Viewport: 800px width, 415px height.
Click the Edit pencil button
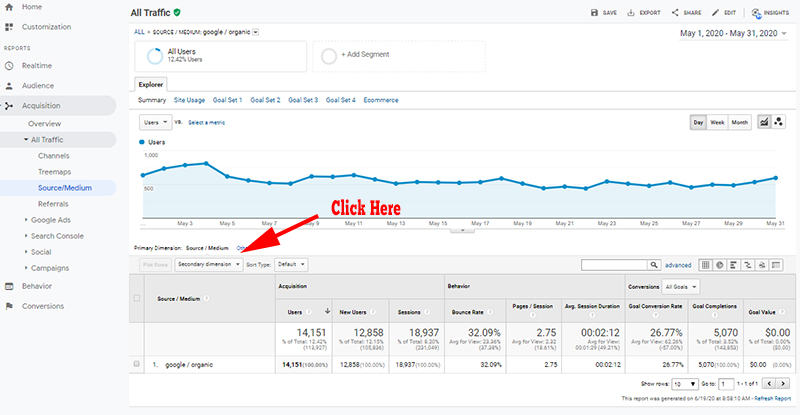[723, 13]
